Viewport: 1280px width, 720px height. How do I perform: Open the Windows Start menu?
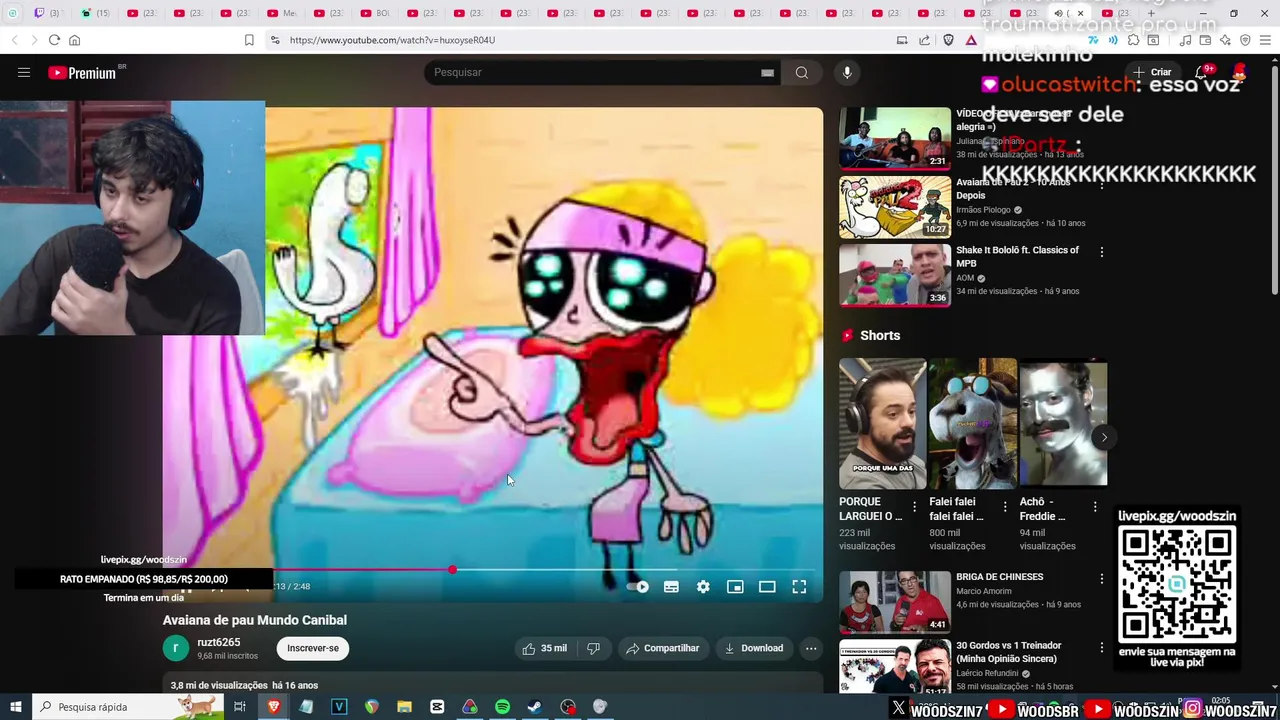15,707
